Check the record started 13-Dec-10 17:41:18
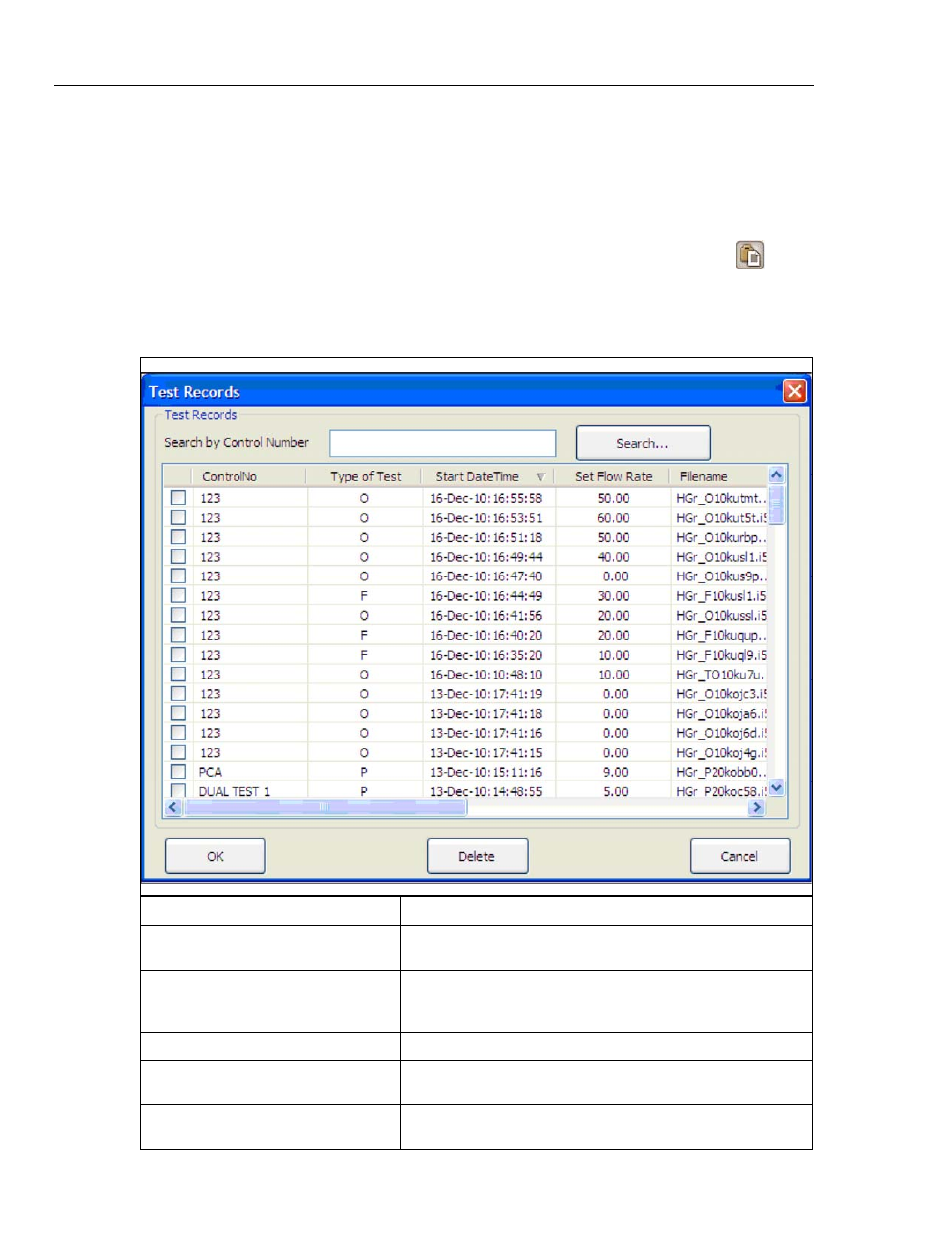The width and height of the screenshot is (952, 1233). tap(178, 713)
